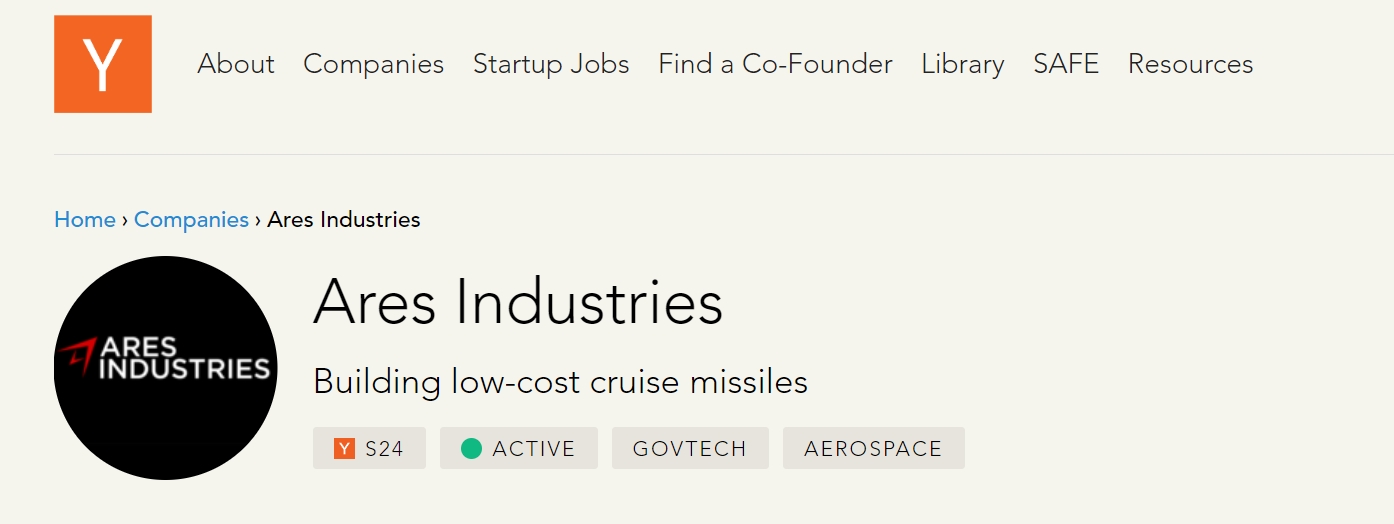The image size is (1394, 524).
Task: Filter by the AEROSPACE tag
Action: [874, 448]
